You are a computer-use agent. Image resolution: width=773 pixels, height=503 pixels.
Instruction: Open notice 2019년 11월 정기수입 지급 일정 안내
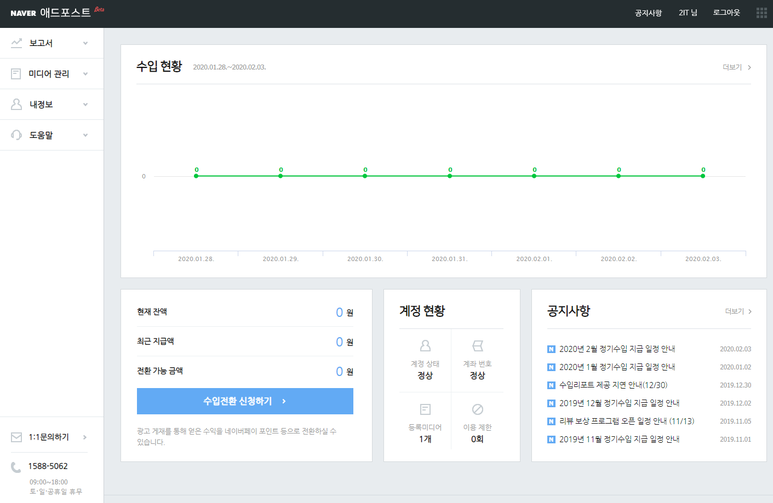pyautogui.click(x=619, y=439)
